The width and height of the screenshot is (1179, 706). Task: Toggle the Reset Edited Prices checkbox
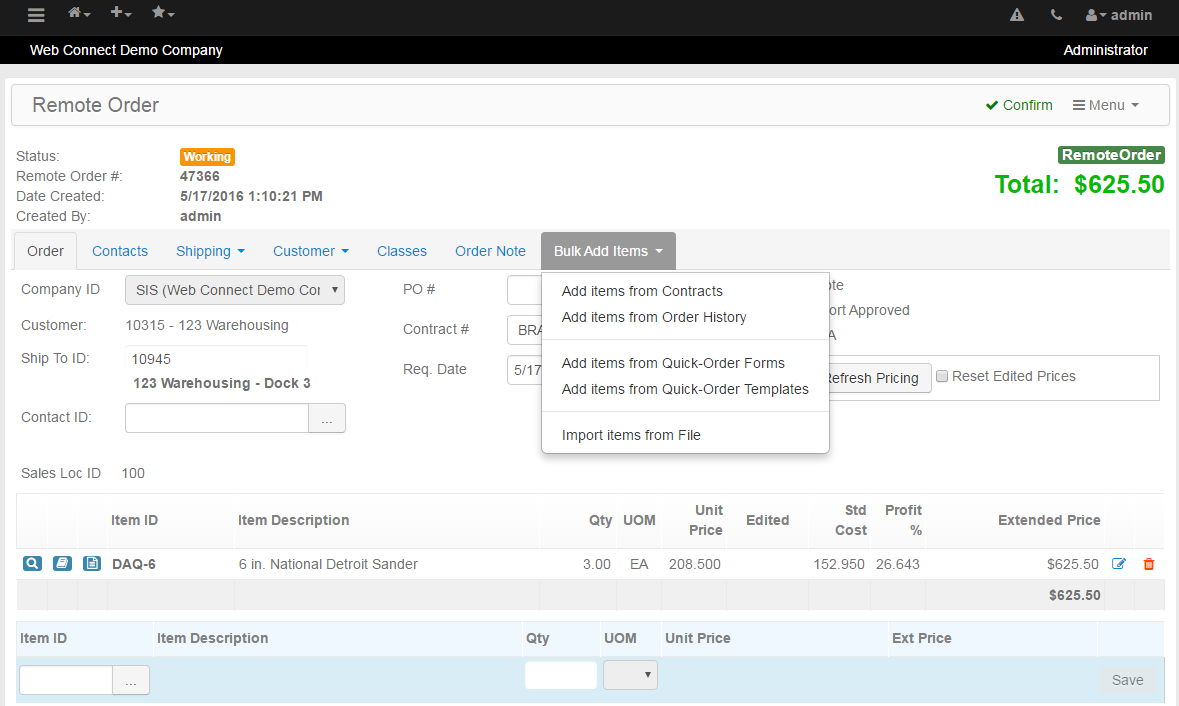click(x=941, y=376)
